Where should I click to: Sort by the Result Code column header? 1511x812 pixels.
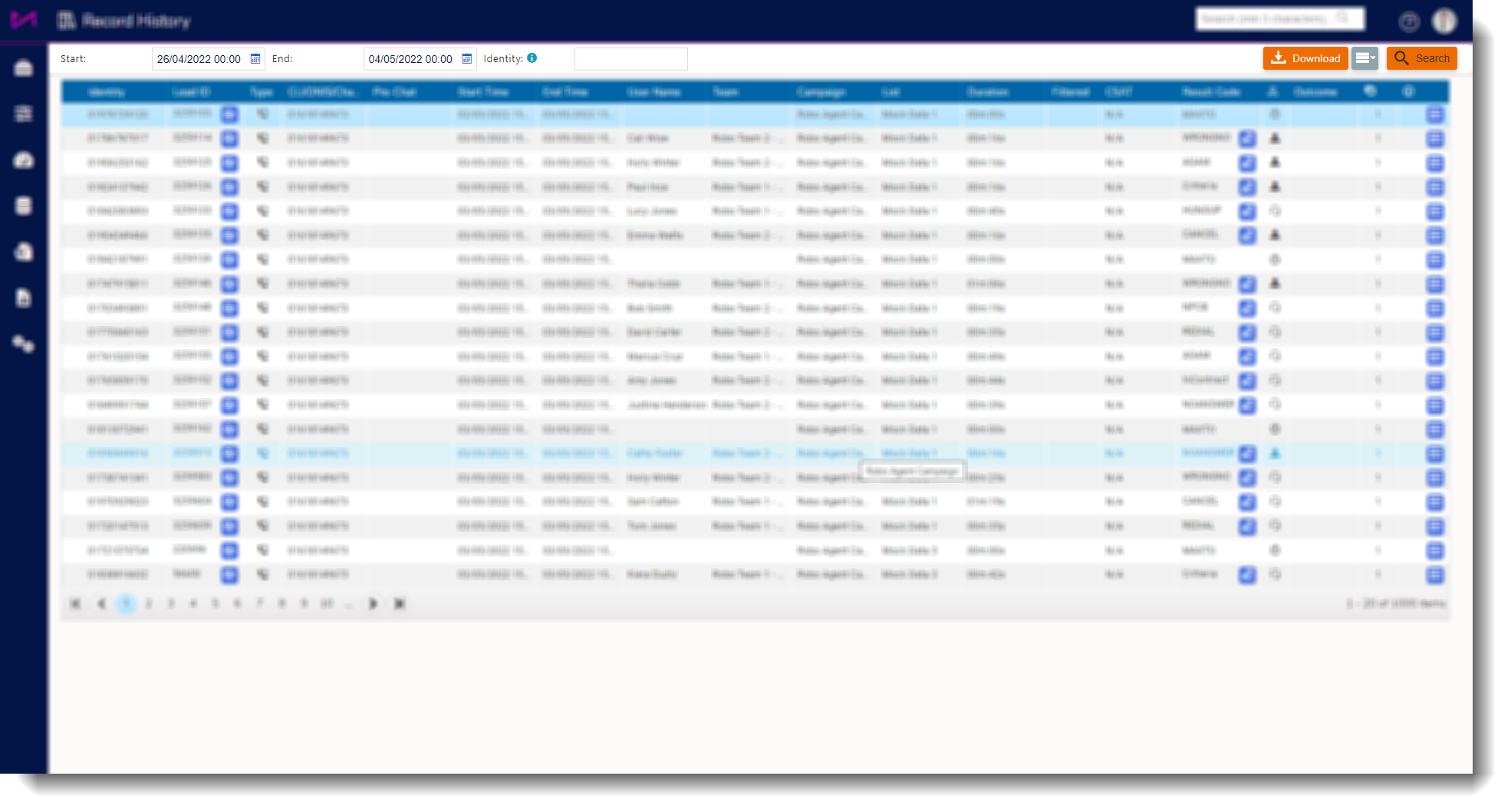point(1212,92)
